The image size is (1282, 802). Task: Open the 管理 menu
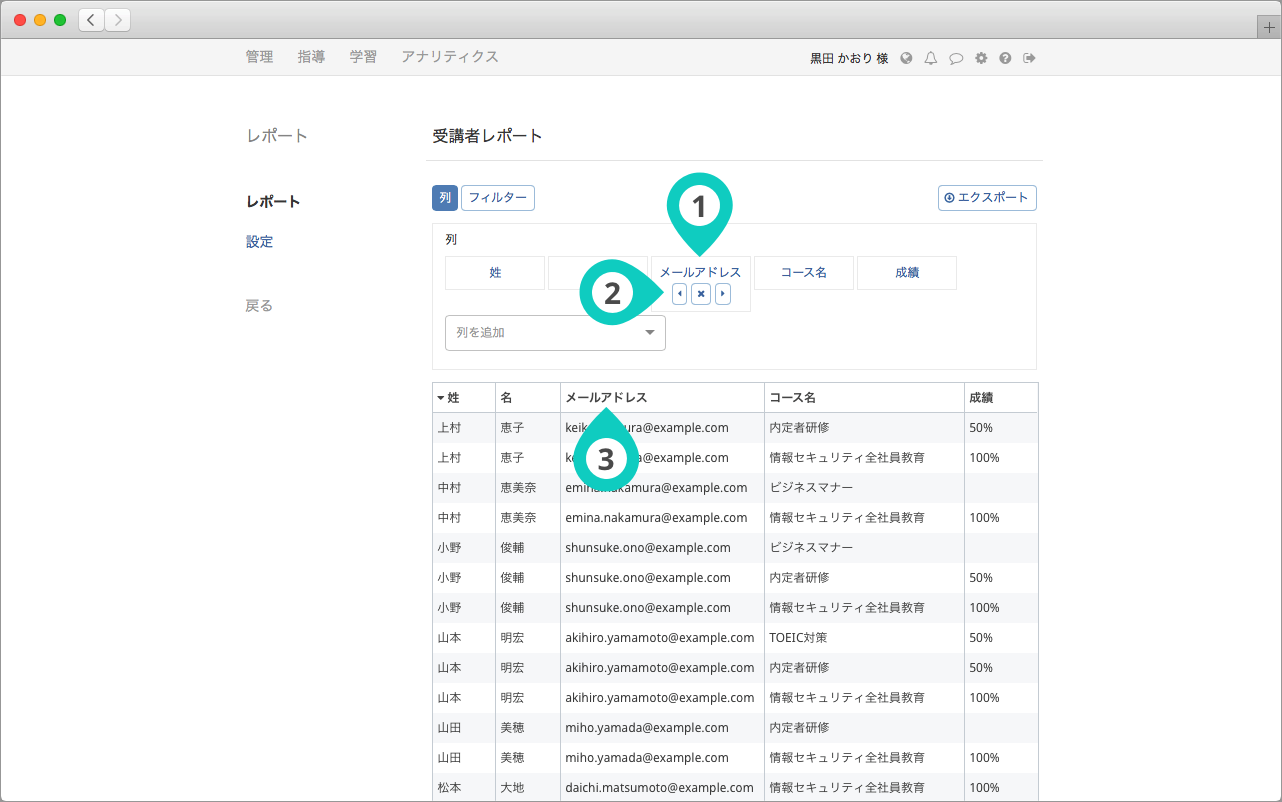coord(259,57)
